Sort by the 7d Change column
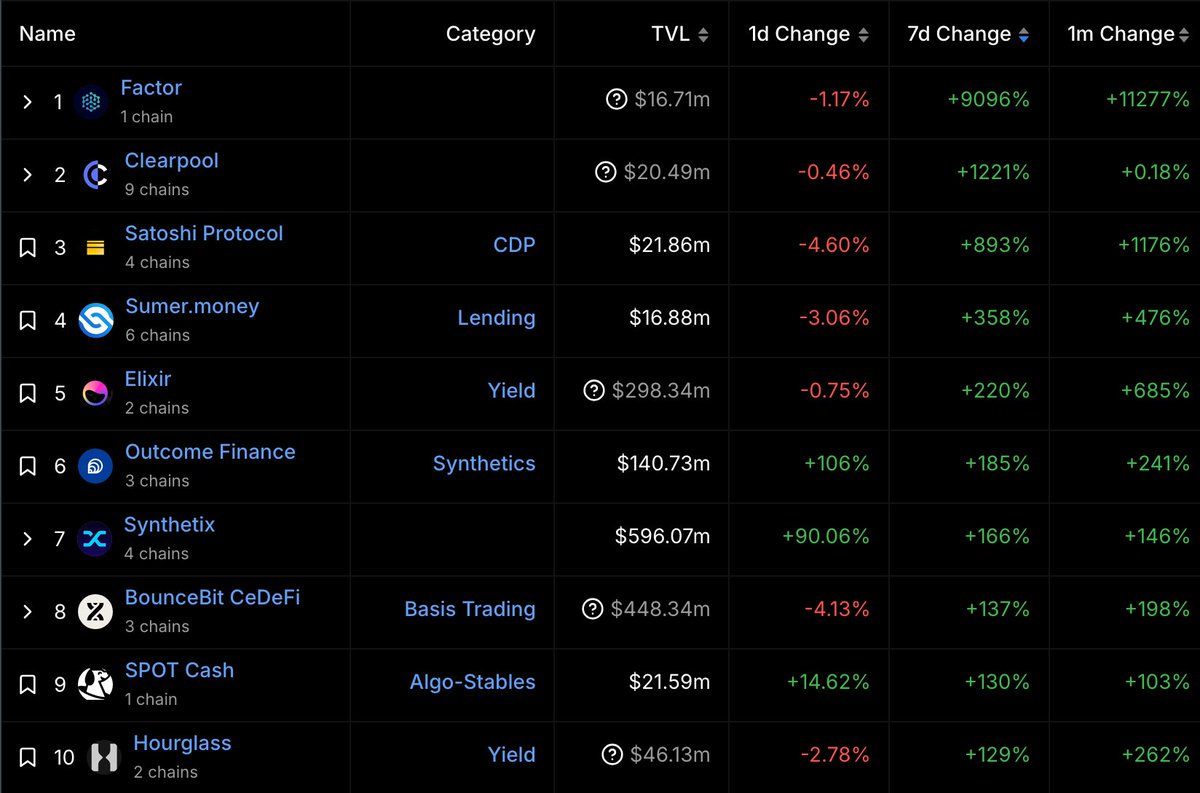 pyautogui.click(x=968, y=34)
